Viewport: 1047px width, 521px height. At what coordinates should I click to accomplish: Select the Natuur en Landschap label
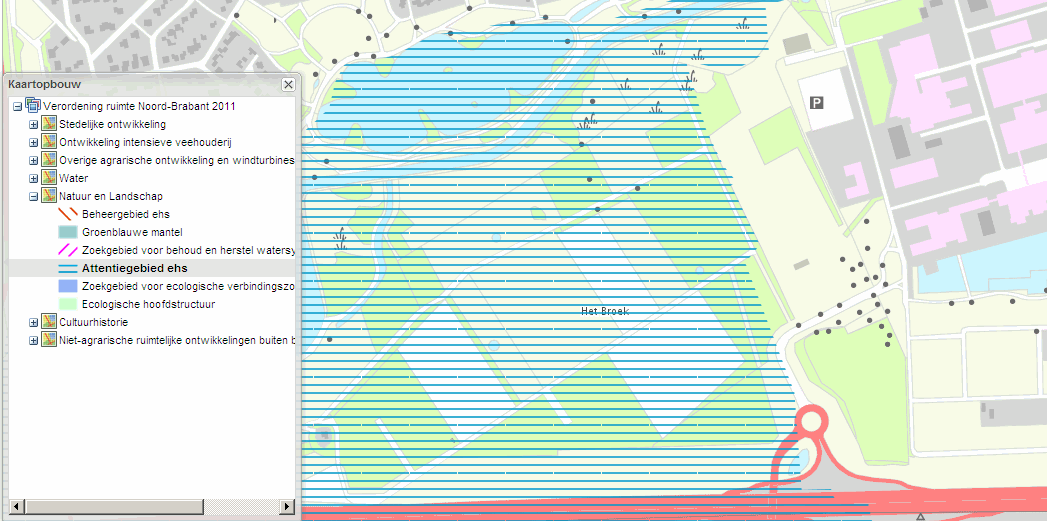110,196
